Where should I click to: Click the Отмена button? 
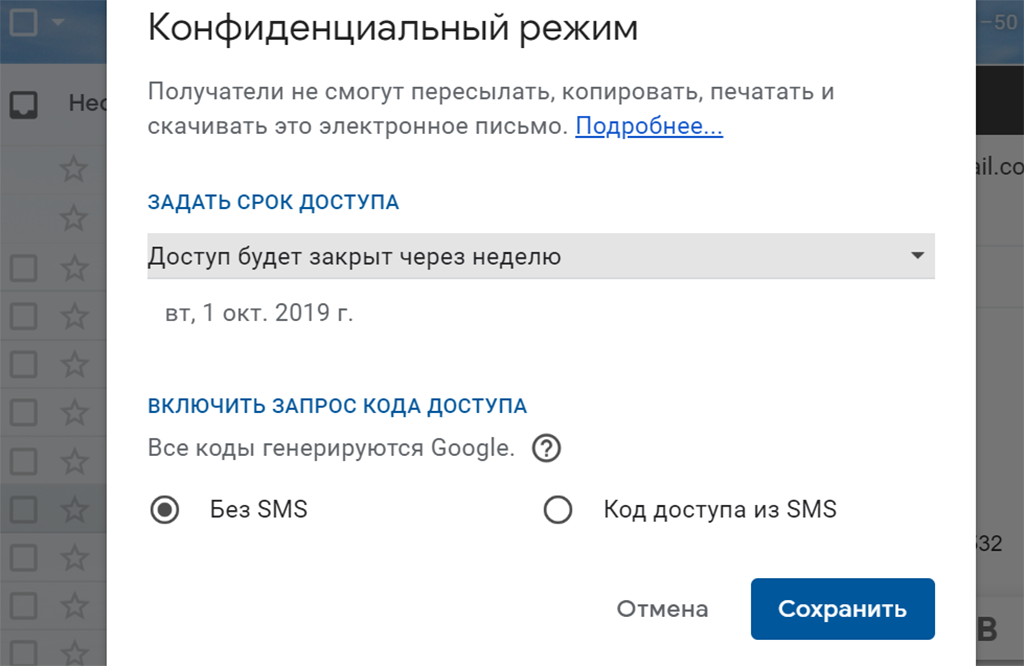click(x=663, y=608)
